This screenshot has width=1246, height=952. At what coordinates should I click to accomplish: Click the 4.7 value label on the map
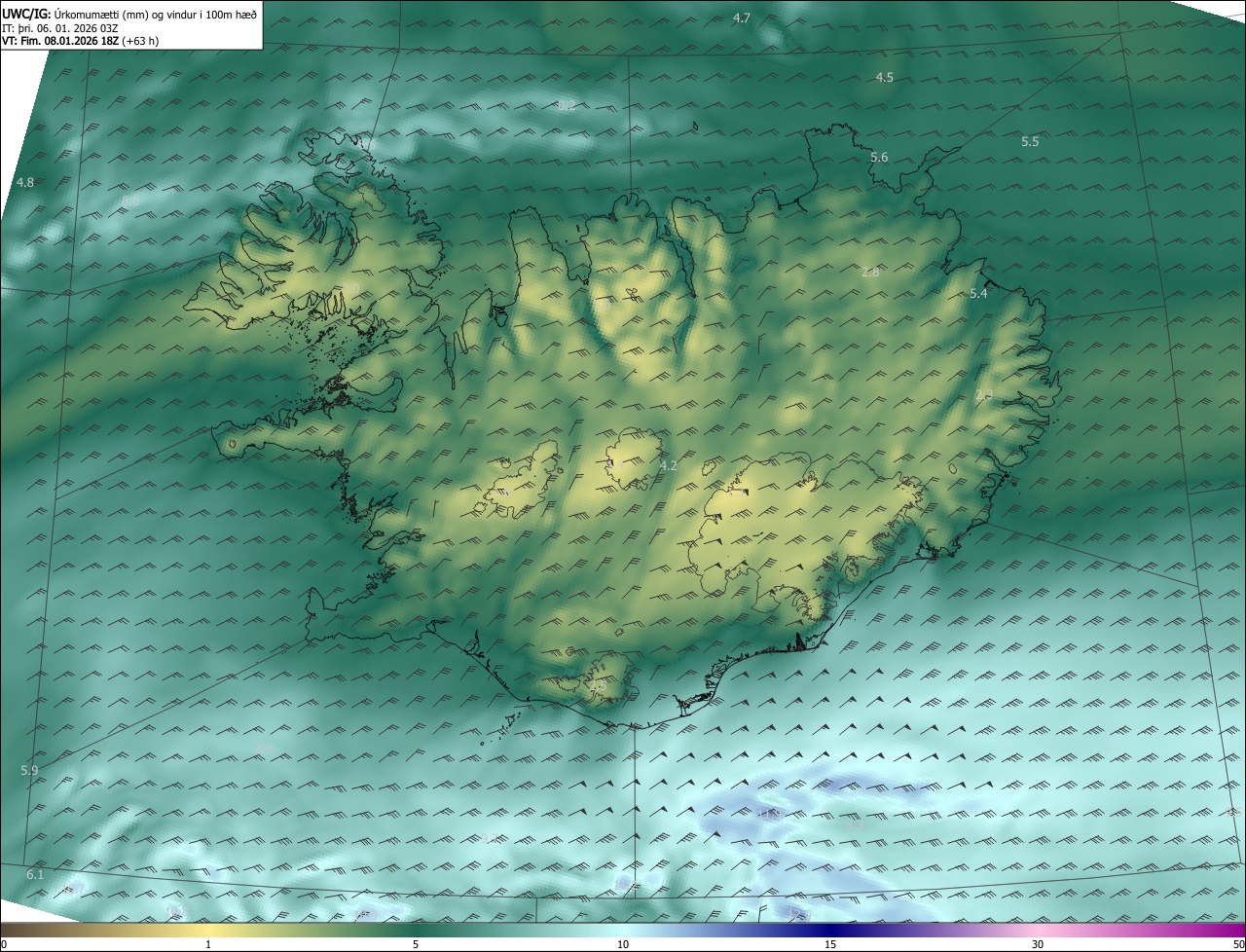742,18
